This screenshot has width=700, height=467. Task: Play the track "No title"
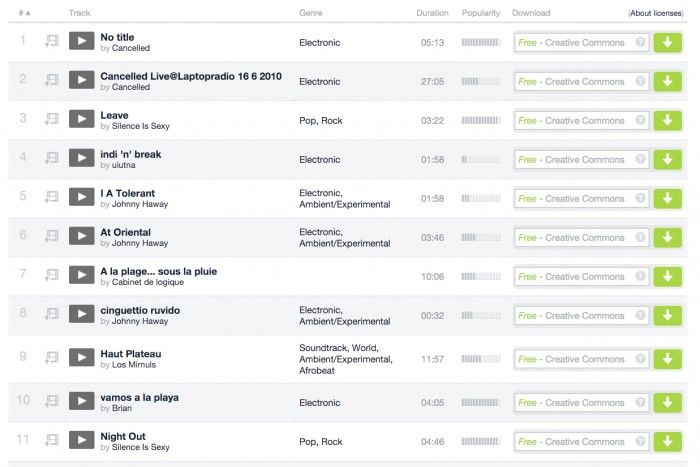coord(81,42)
